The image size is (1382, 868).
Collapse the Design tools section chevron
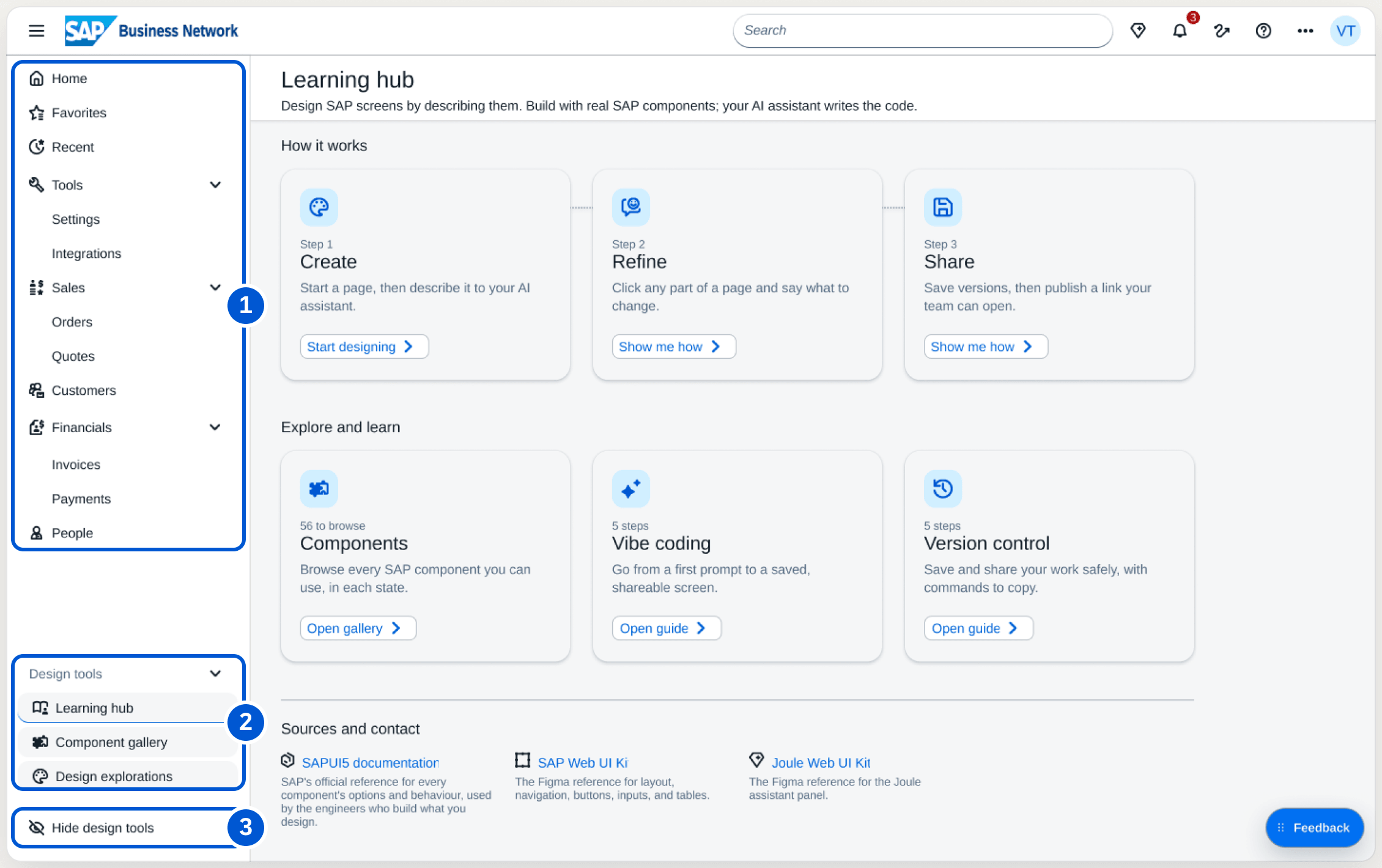(x=215, y=674)
